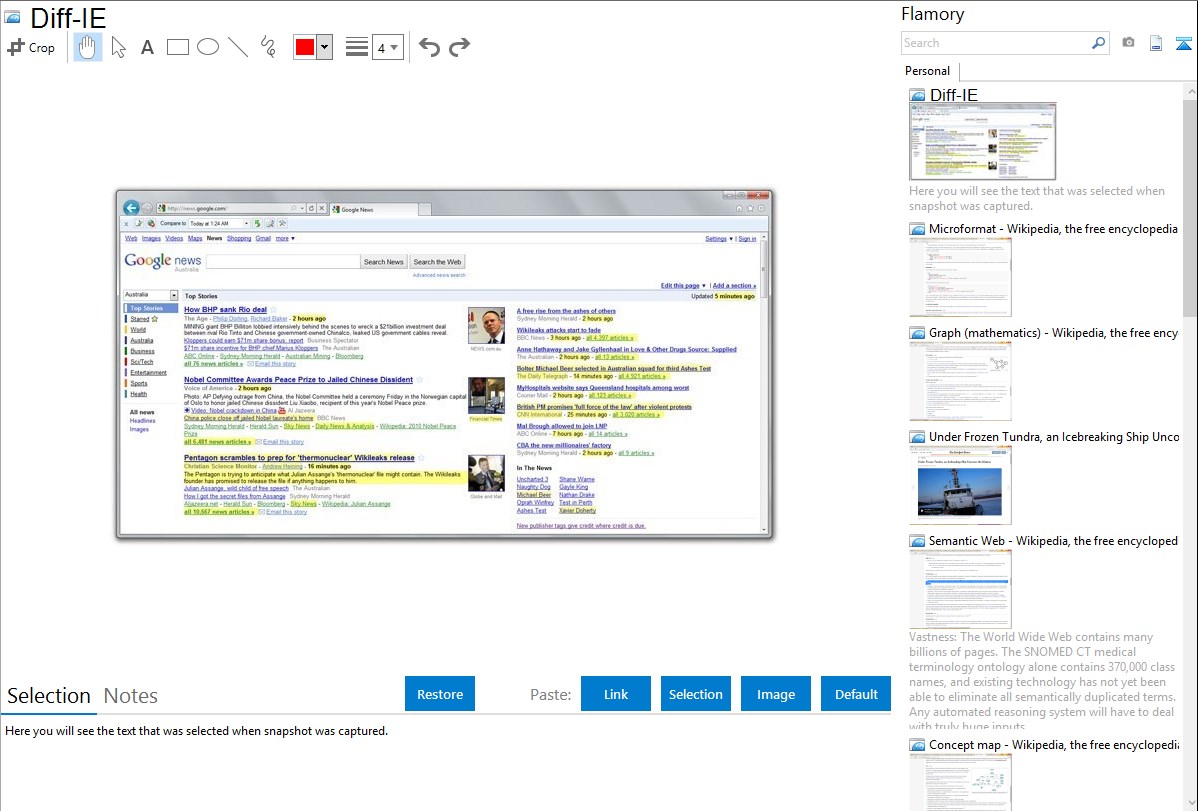Click the icon beside the Under Frozen Tundra title

point(917,436)
